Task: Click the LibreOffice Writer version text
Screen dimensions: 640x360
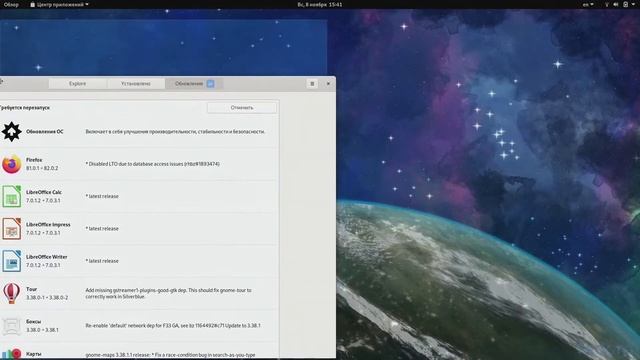Action: click(x=43, y=265)
